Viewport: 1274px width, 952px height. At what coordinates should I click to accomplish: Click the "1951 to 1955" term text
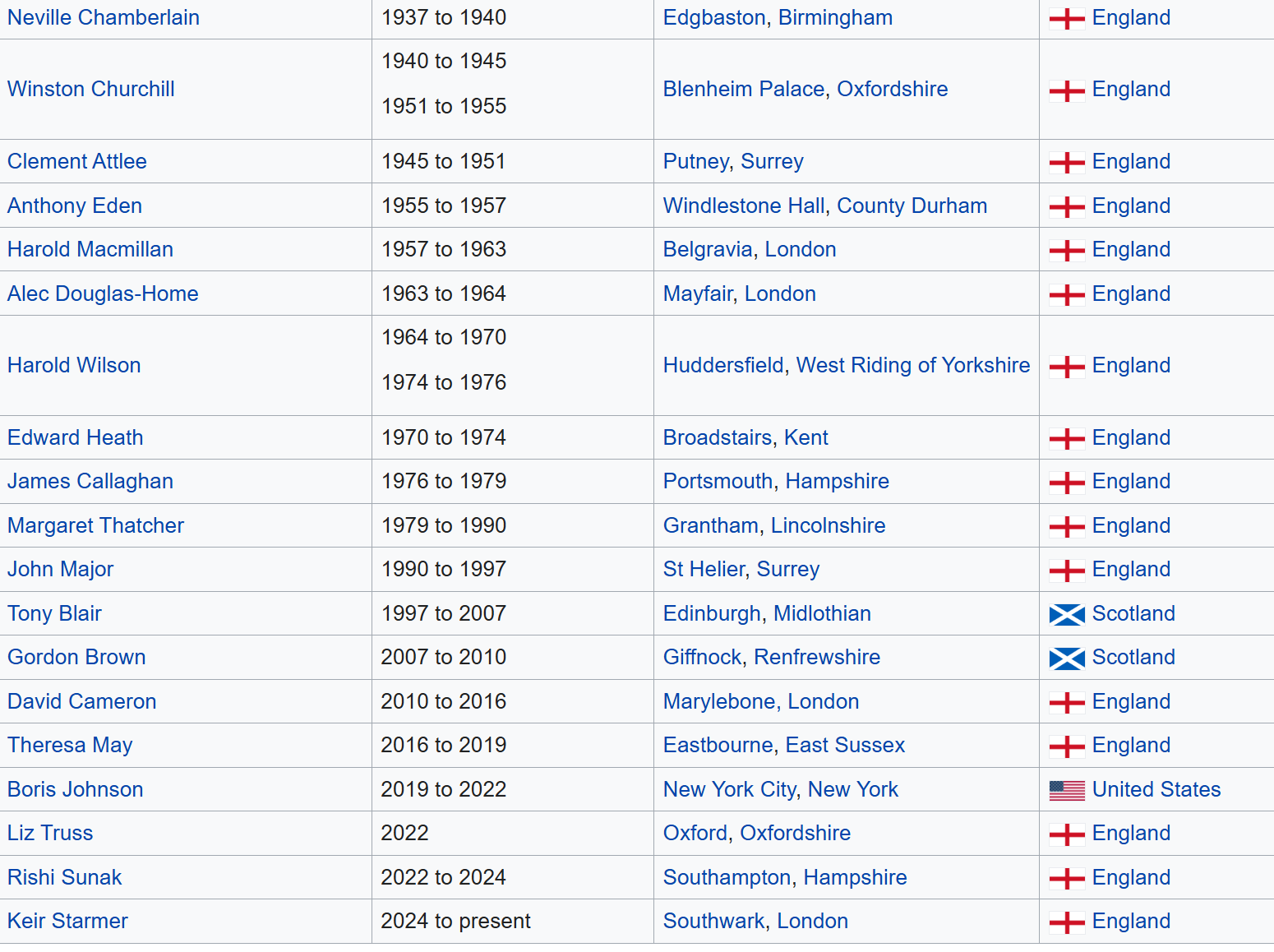click(444, 107)
